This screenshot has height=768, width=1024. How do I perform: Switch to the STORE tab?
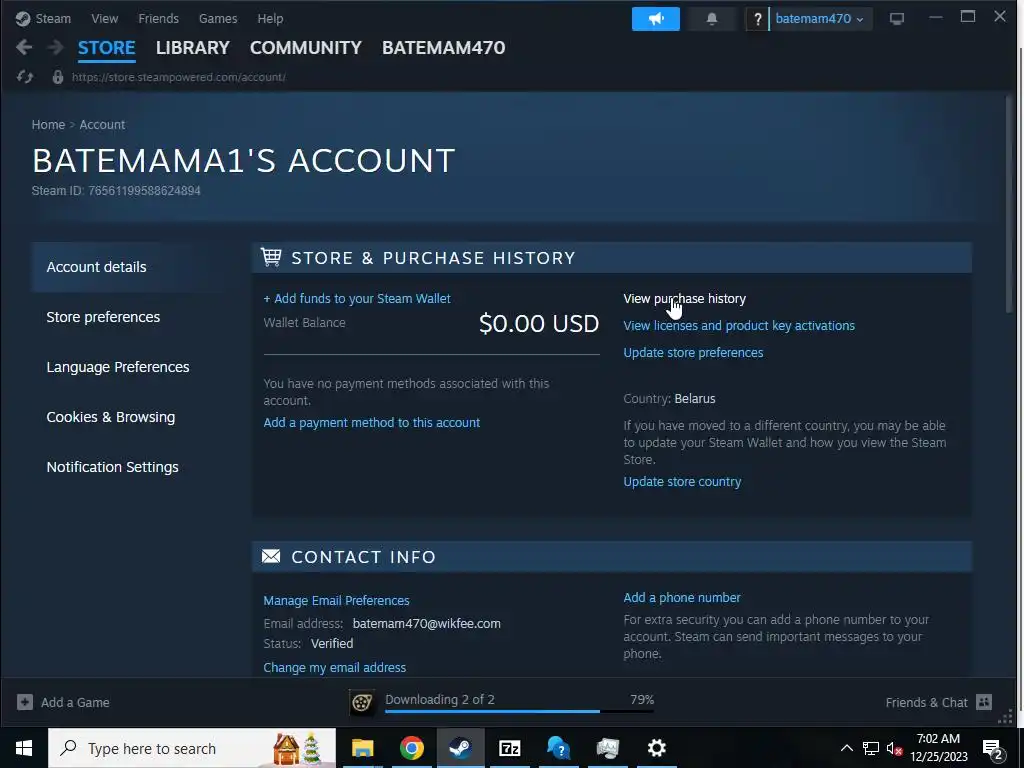[x=106, y=48]
